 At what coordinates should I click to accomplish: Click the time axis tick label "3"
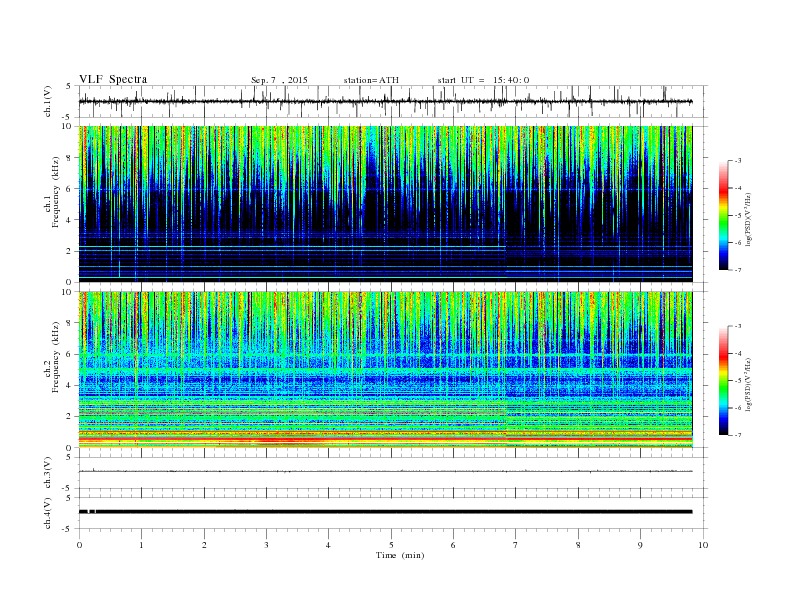[x=266, y=545]
